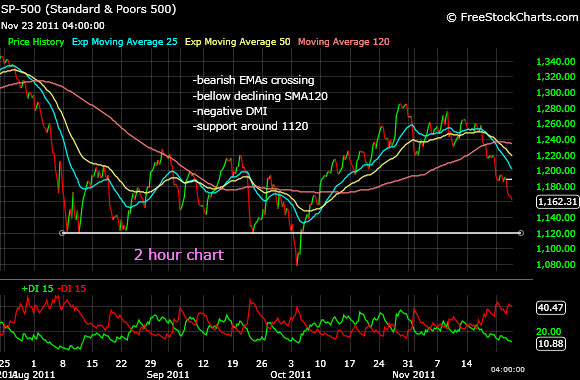Image resolution: width=580 pixels, height=380 pixels.
Task: Click the 40.47 indicator value box
Action: (x=551, y=307)
